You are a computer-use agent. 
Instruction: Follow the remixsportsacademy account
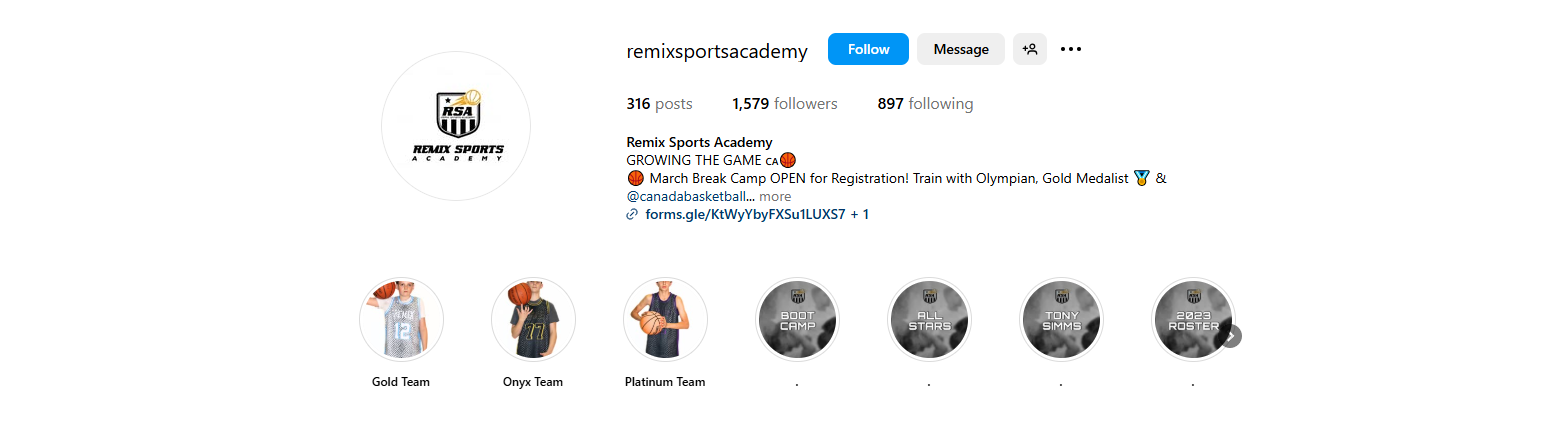point(868,49)
